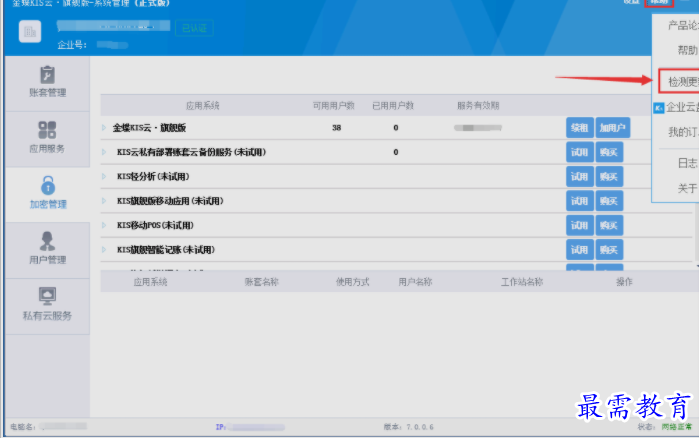Click the company logo icon in header

pos(30,31)
